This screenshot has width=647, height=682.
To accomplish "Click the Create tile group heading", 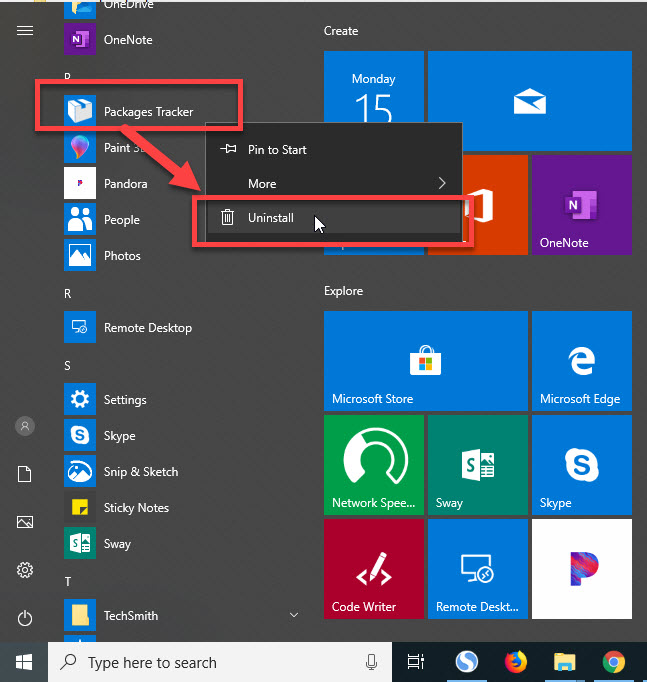I will click(341, 31).
